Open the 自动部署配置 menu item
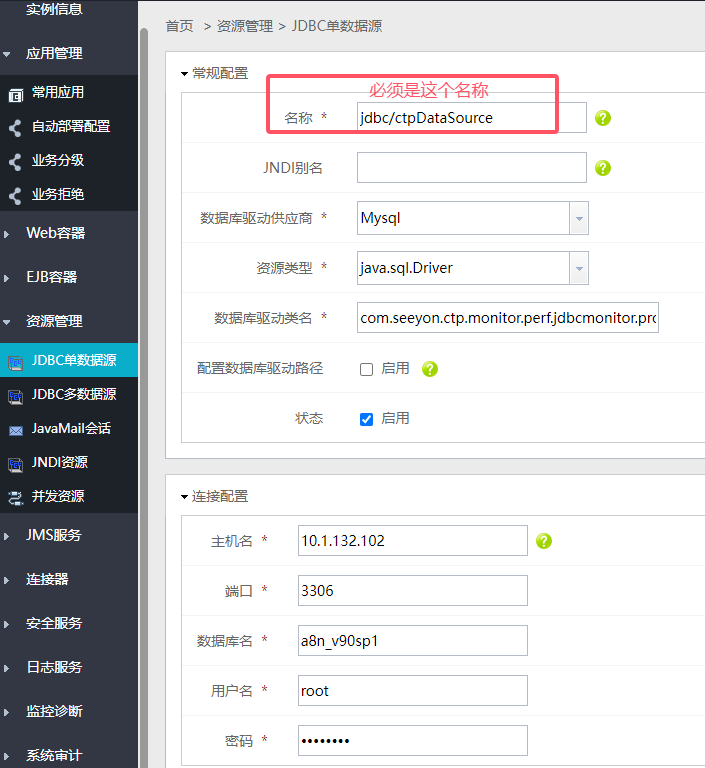The height and width of the screenshot is (768, 705). tap(69, 126)
